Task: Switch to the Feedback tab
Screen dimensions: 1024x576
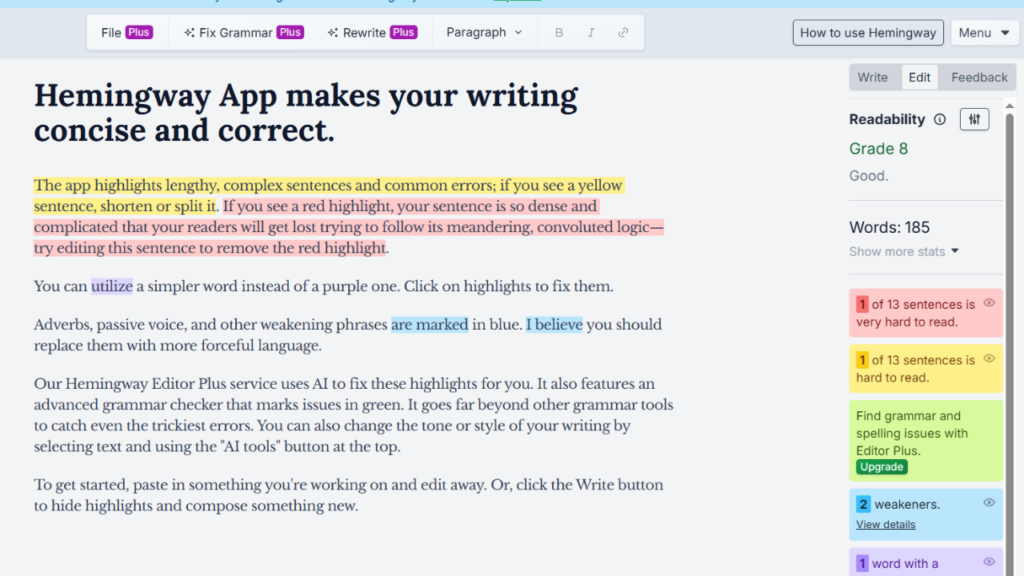Action: click(979, 77)
